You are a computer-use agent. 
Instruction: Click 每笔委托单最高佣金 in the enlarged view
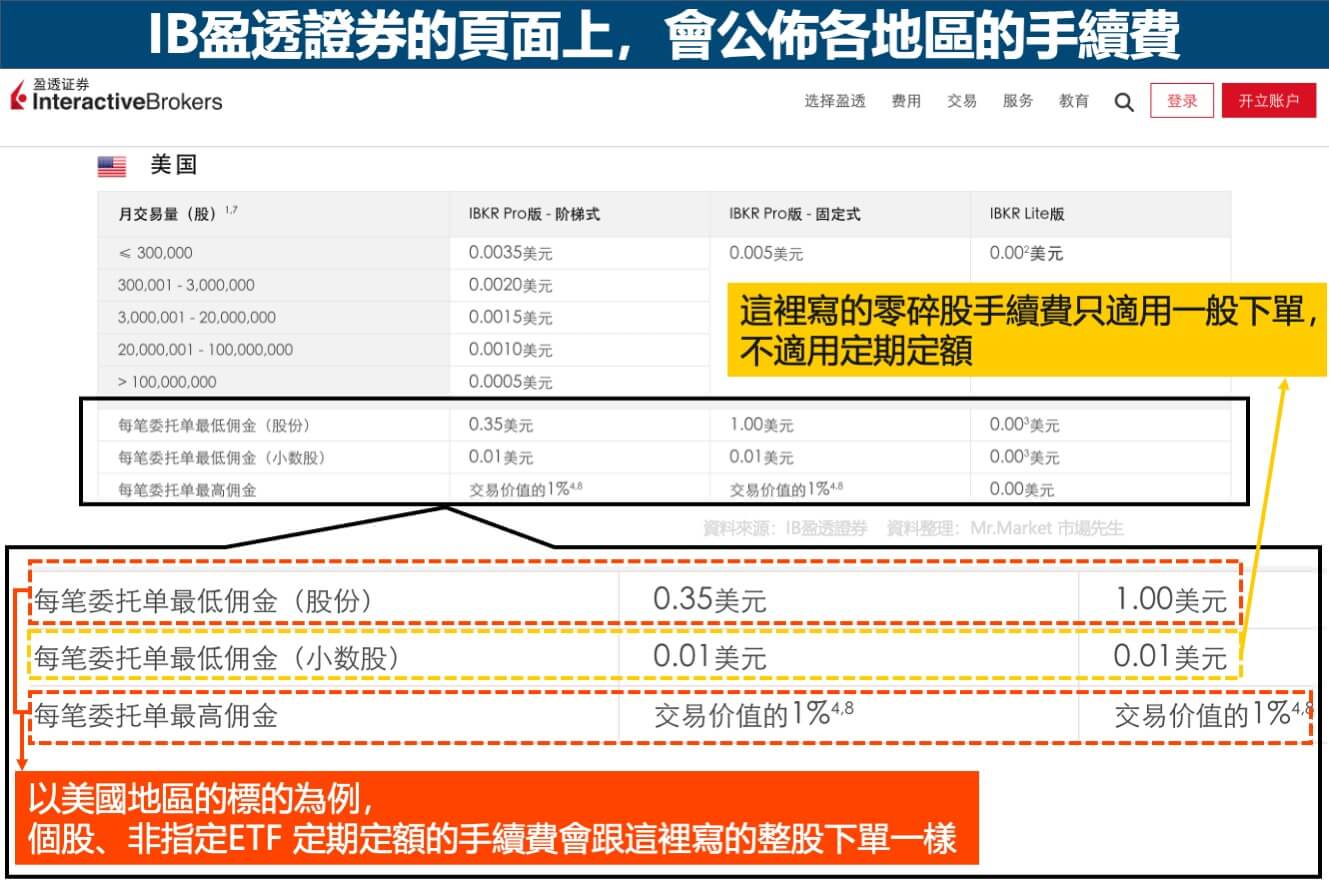coord(156,715)
